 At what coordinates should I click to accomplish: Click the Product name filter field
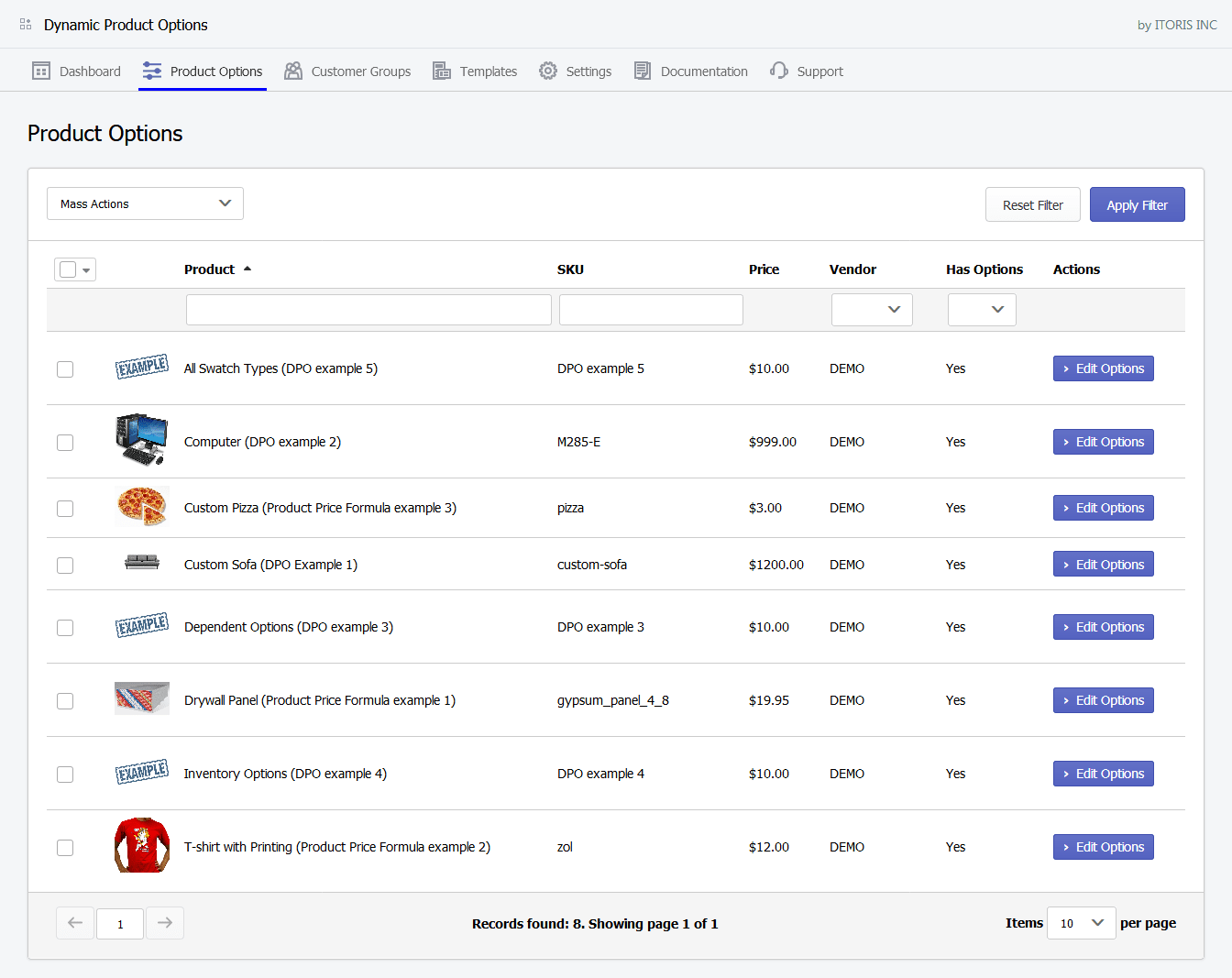tap(368, 310)
